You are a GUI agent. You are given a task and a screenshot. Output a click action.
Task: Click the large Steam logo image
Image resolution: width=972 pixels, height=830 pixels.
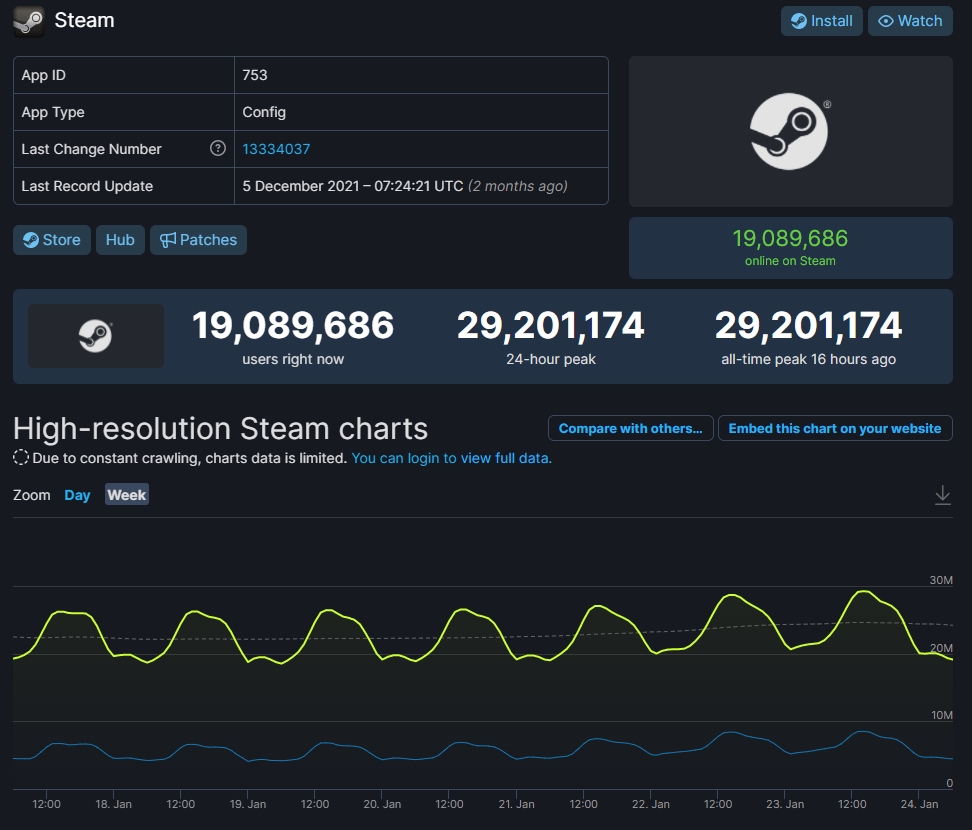(790, 131)
